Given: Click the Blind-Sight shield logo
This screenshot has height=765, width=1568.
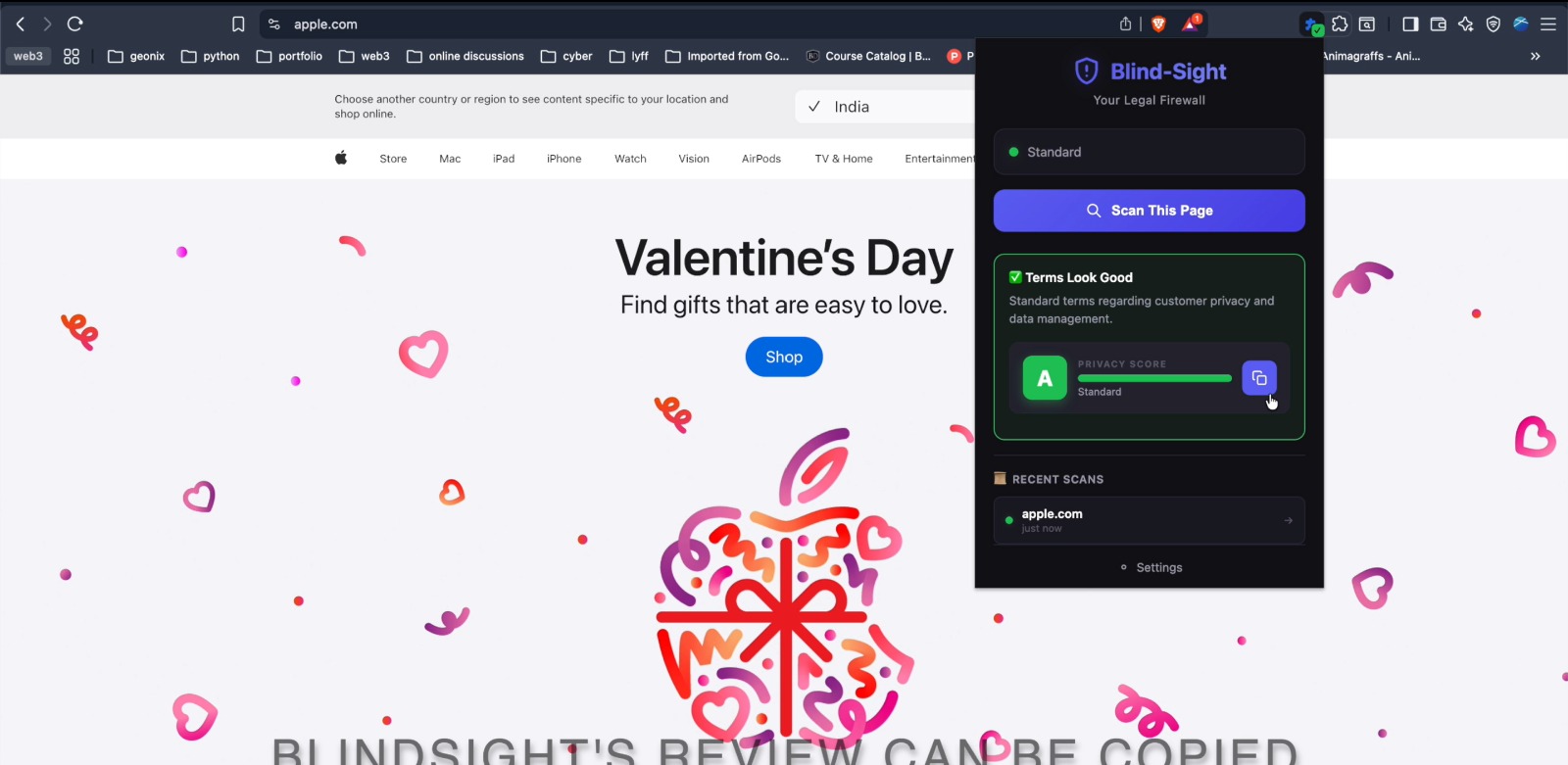Looking at the screenshot, I should 1086,71.
